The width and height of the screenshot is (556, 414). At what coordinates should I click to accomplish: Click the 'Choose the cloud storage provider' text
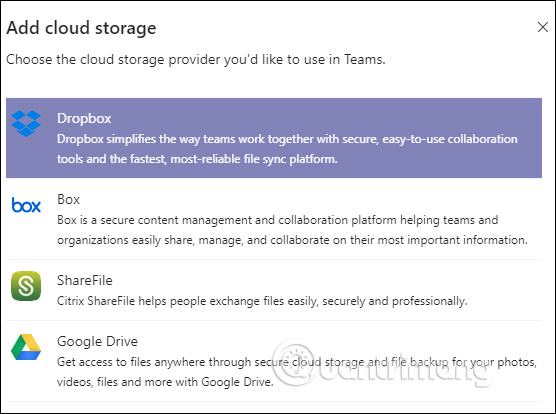point(195,60)
